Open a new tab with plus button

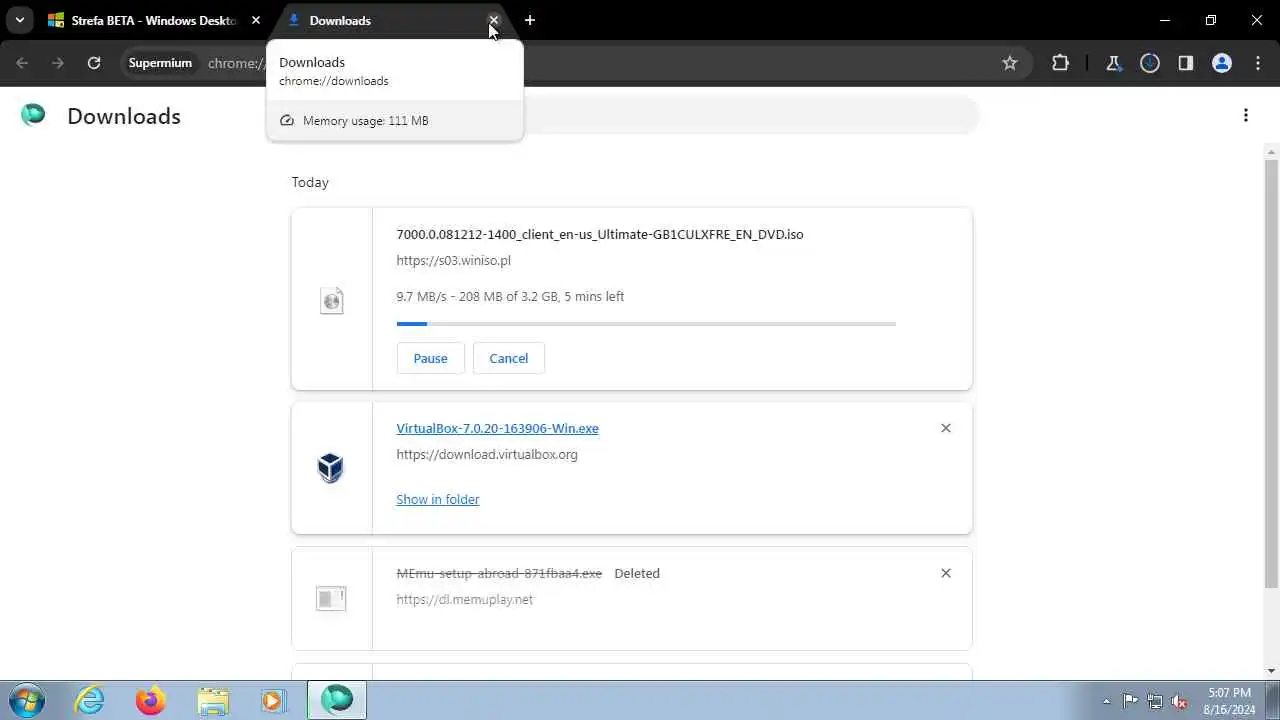pos(530,20)
